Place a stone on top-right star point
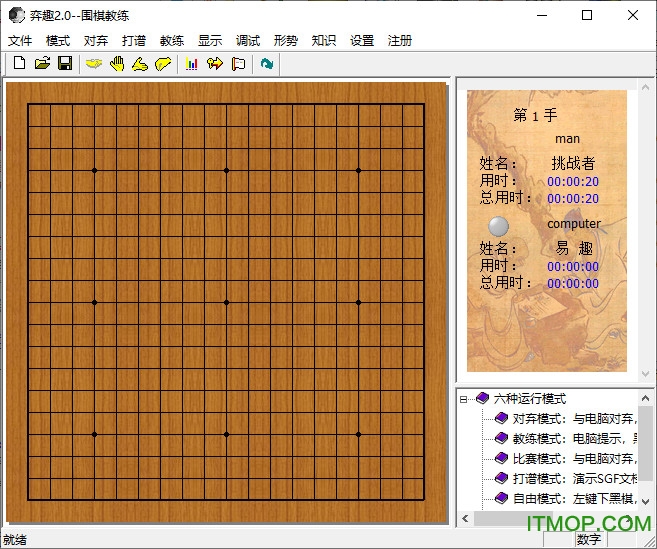This screenshot has height=549, width=657. pyautogui.click(x=358, y=170)
